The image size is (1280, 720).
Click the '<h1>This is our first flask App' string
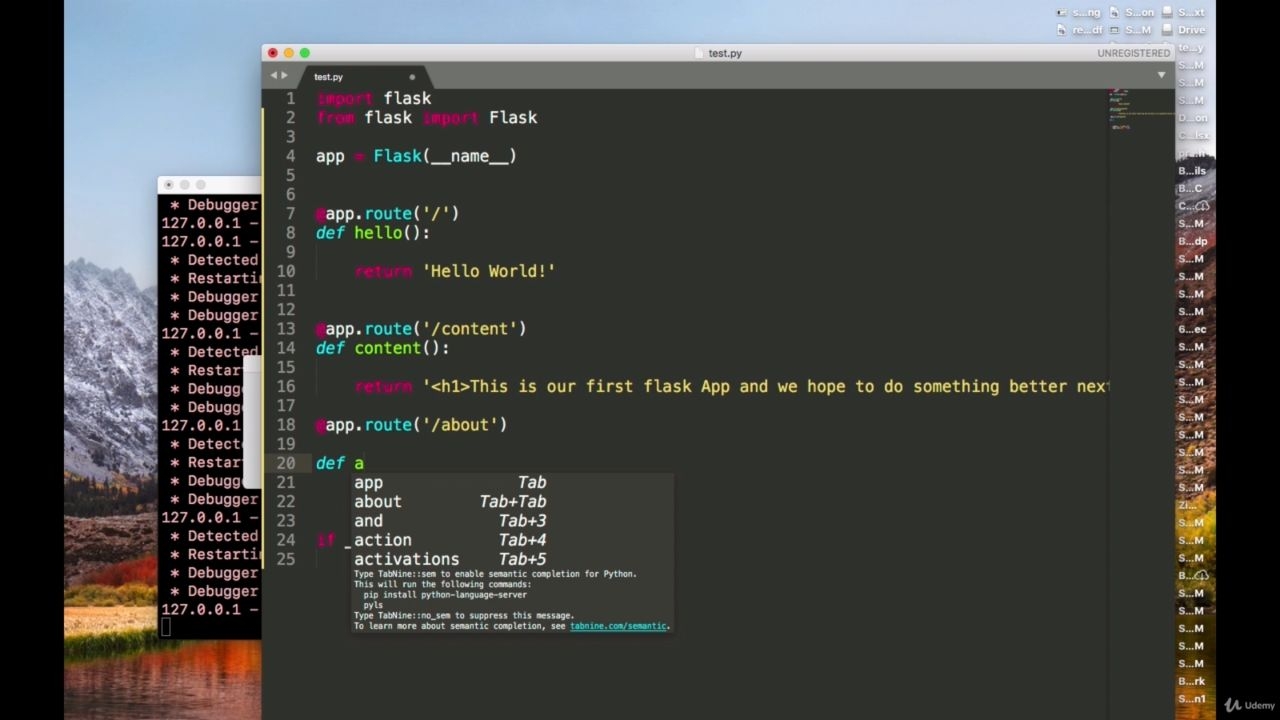pyautogui.click(x=576, y=387)
